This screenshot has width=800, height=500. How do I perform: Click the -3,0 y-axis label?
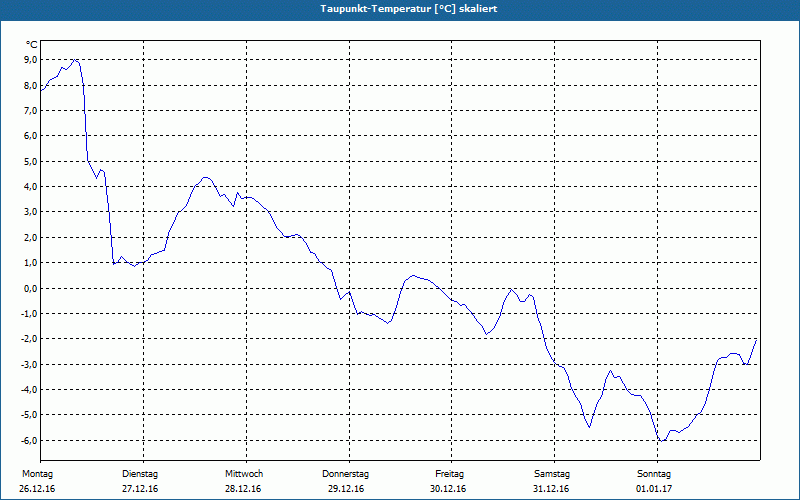[x=29, y=364]
